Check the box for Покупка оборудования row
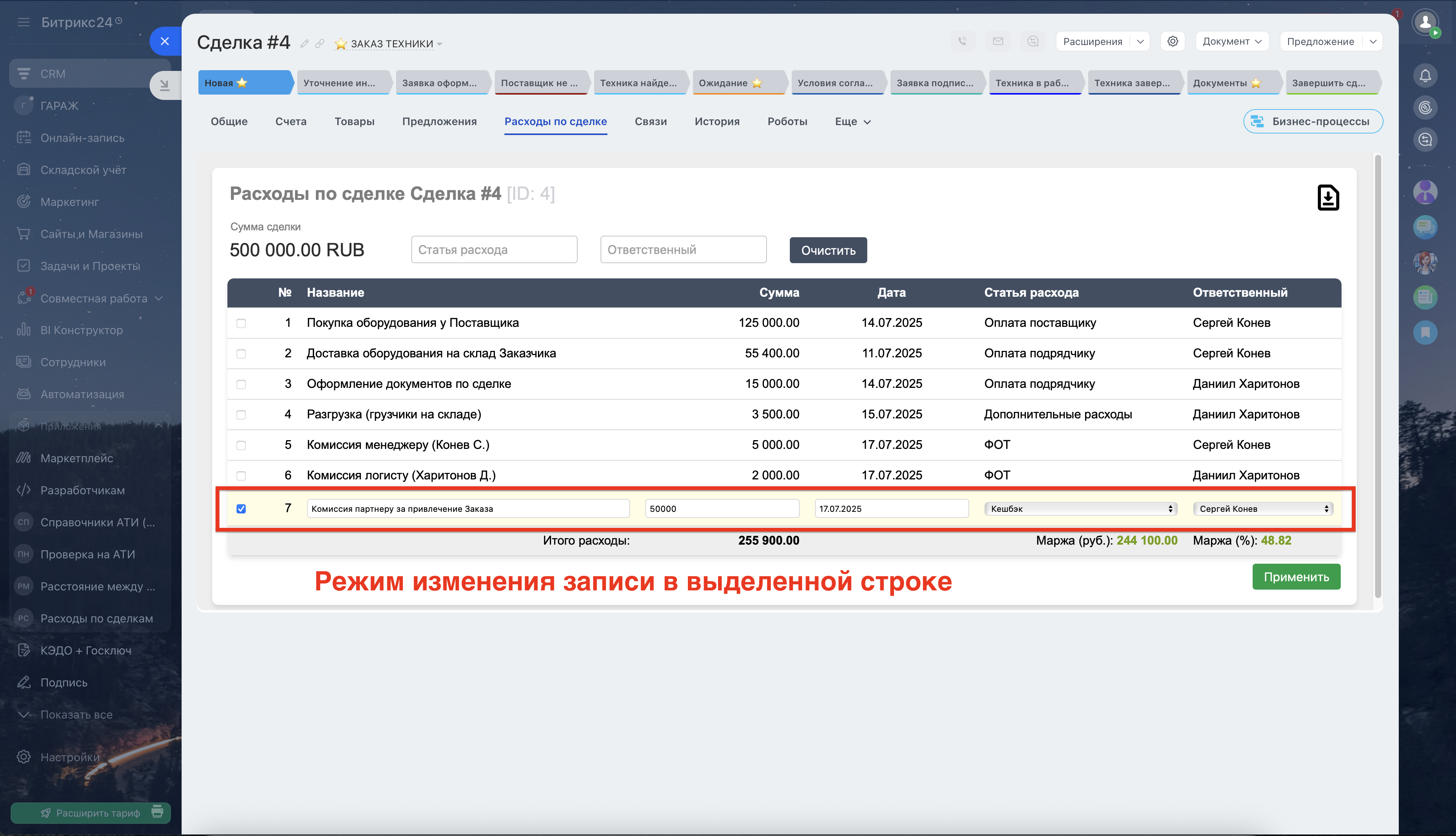This screenshot has height=836, width=1456. [241, 323]
